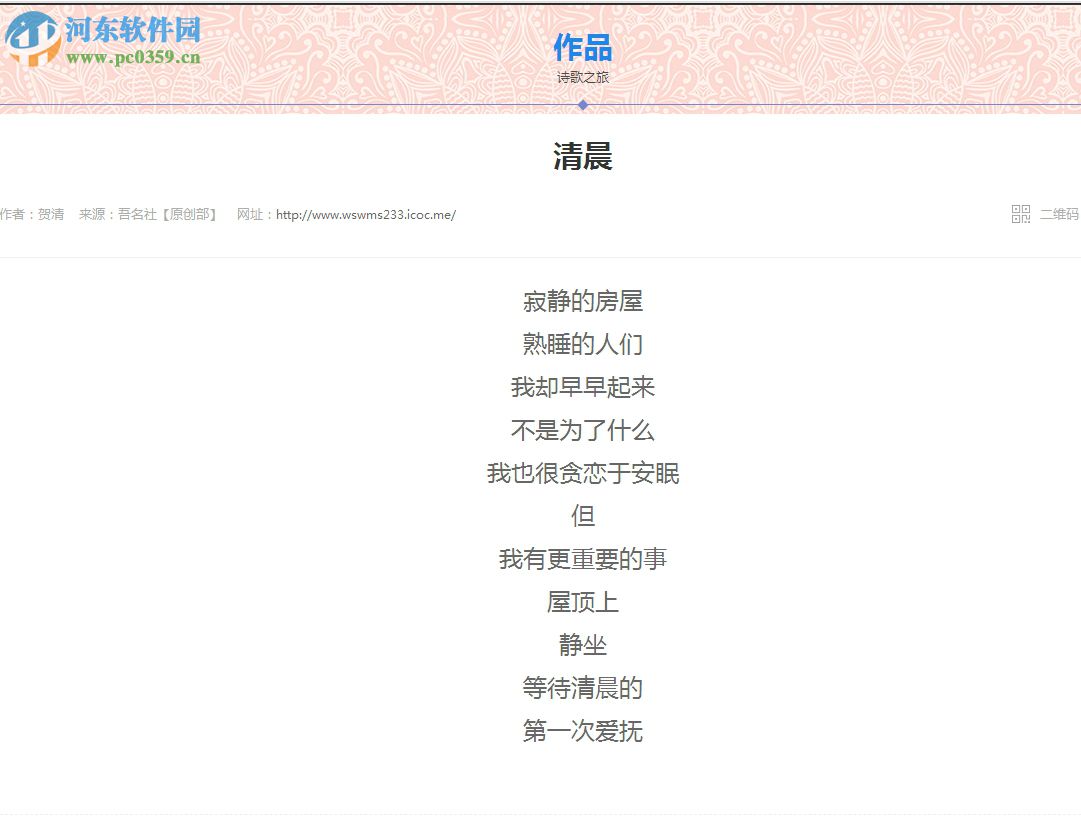Click the author name 贺清

[49, 214]
